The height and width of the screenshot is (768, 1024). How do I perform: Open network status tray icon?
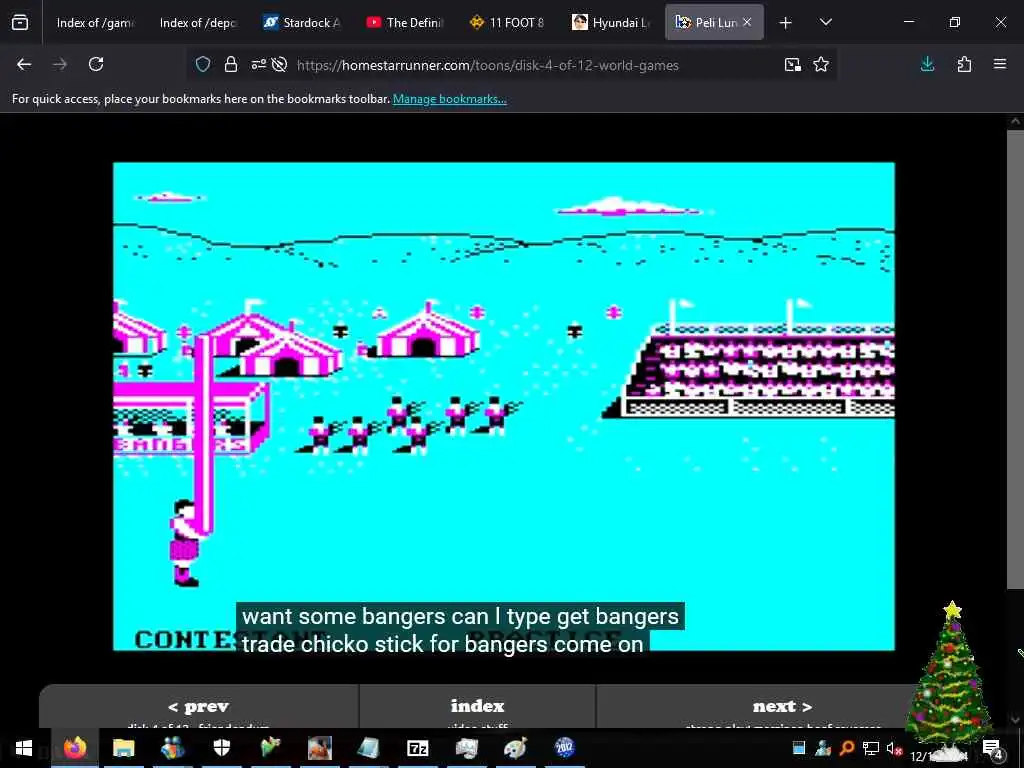click(x=871, y=748)
